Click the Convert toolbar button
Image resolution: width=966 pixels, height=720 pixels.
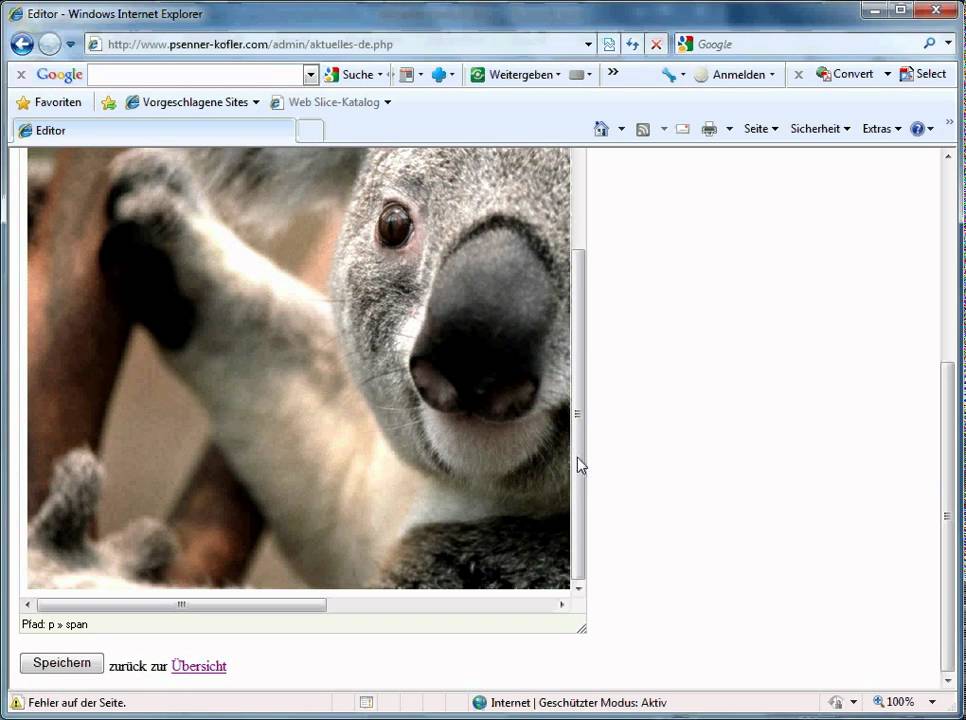[x=845, y=74]
